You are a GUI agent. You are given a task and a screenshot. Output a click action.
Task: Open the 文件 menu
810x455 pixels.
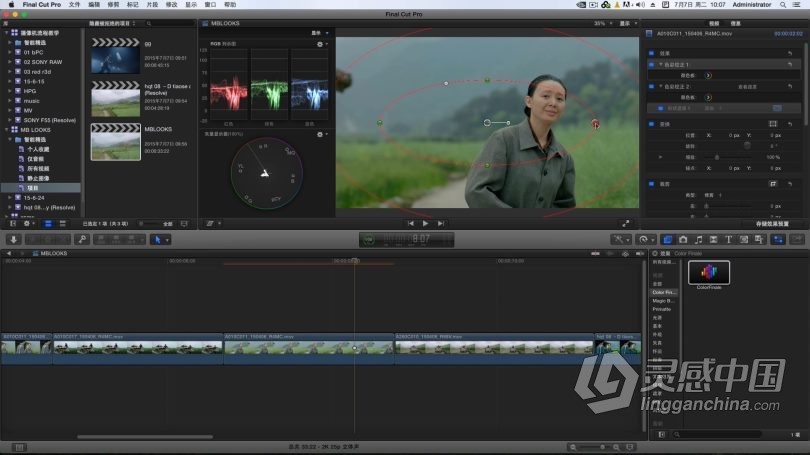coord(75,5)
